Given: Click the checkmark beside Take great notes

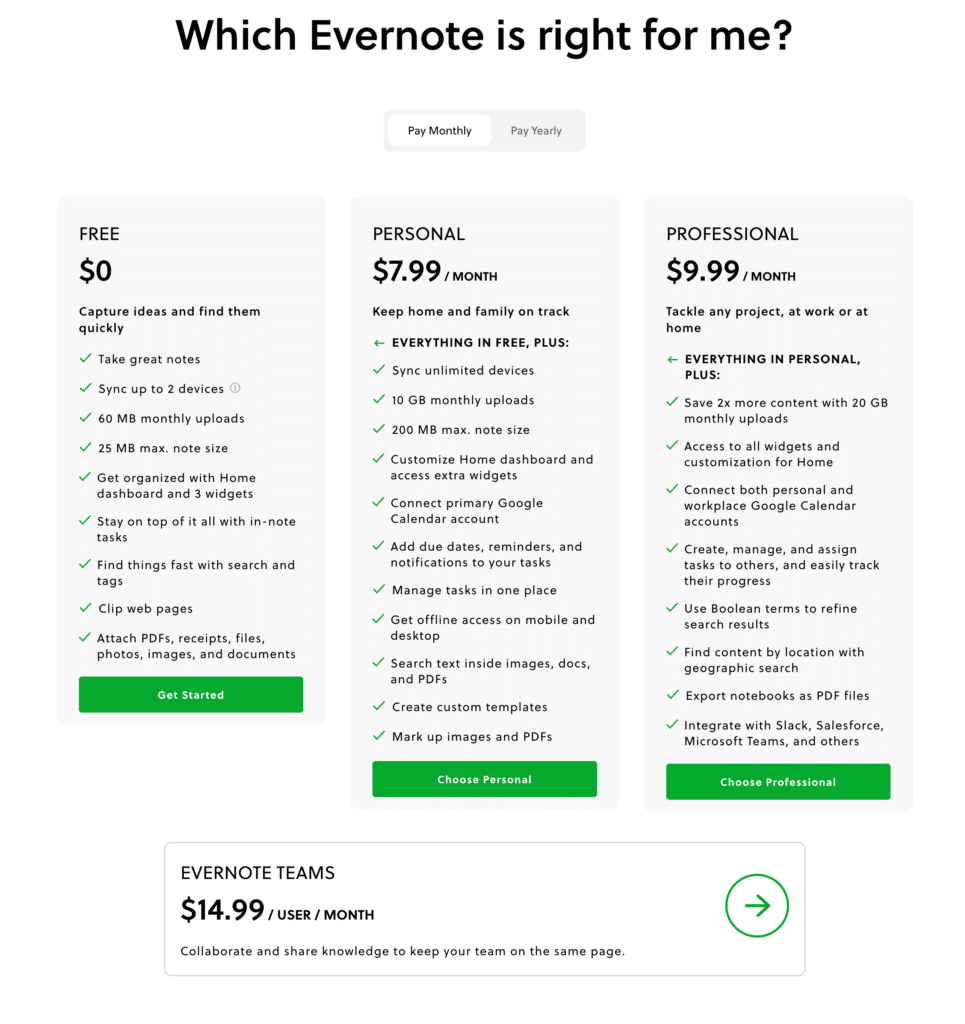Looking at the screenshot, I should pos(85,359).
